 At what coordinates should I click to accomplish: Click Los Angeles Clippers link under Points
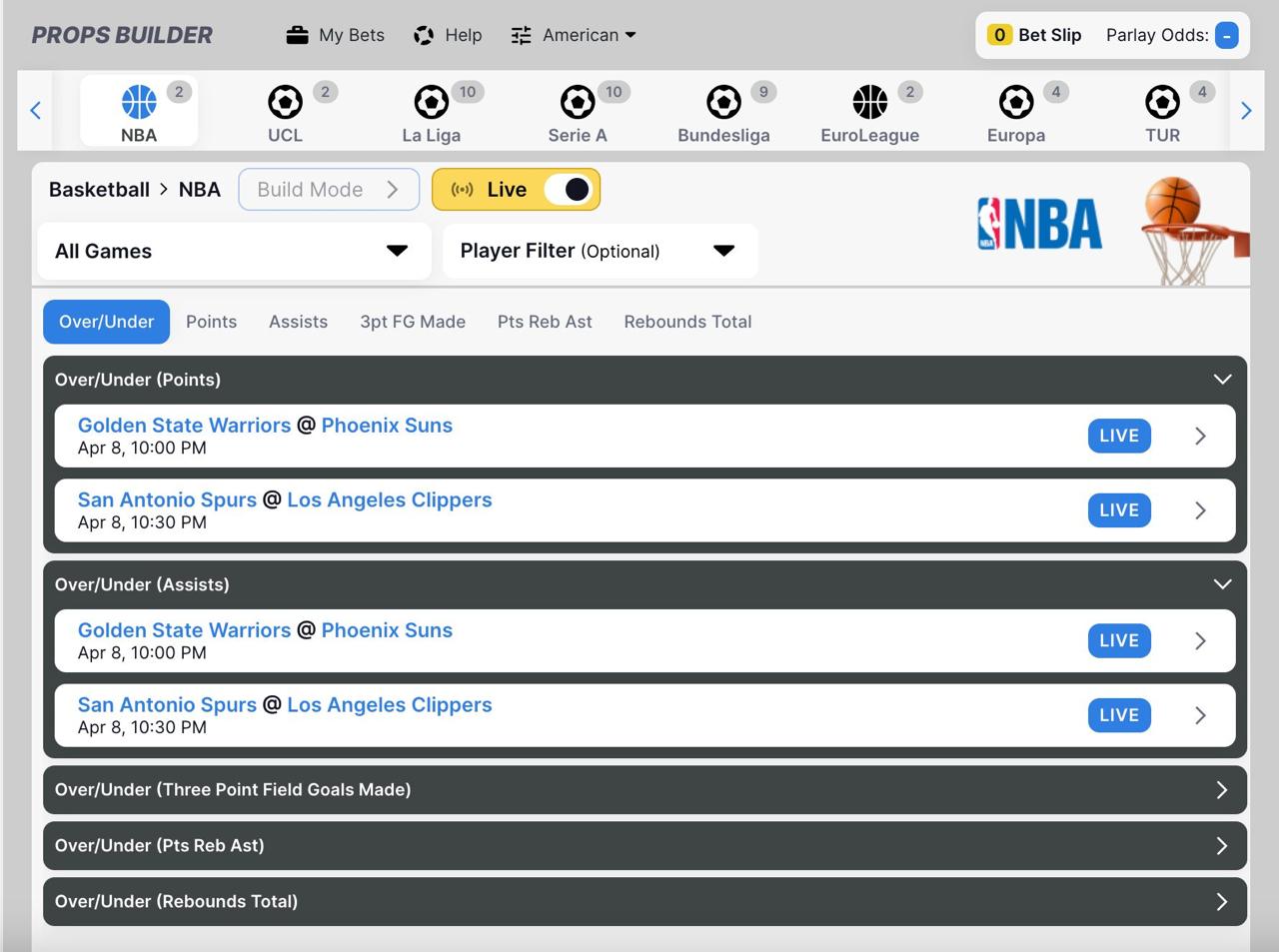(x=390, y=499)
